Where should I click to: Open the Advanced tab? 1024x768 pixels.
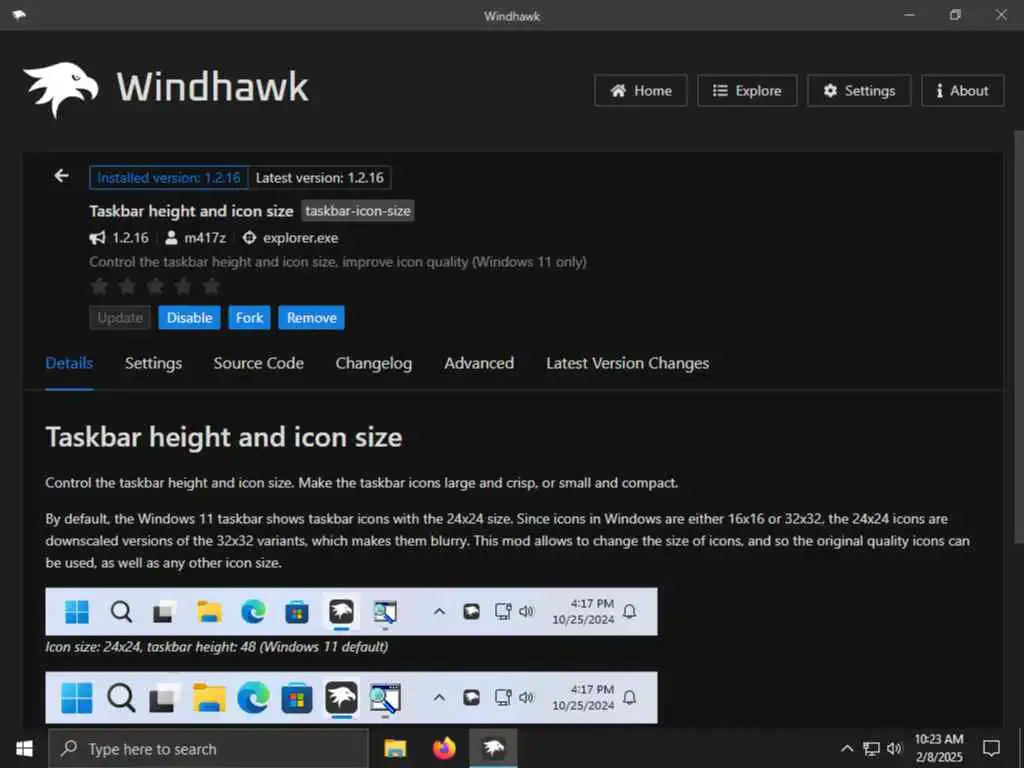479,363
